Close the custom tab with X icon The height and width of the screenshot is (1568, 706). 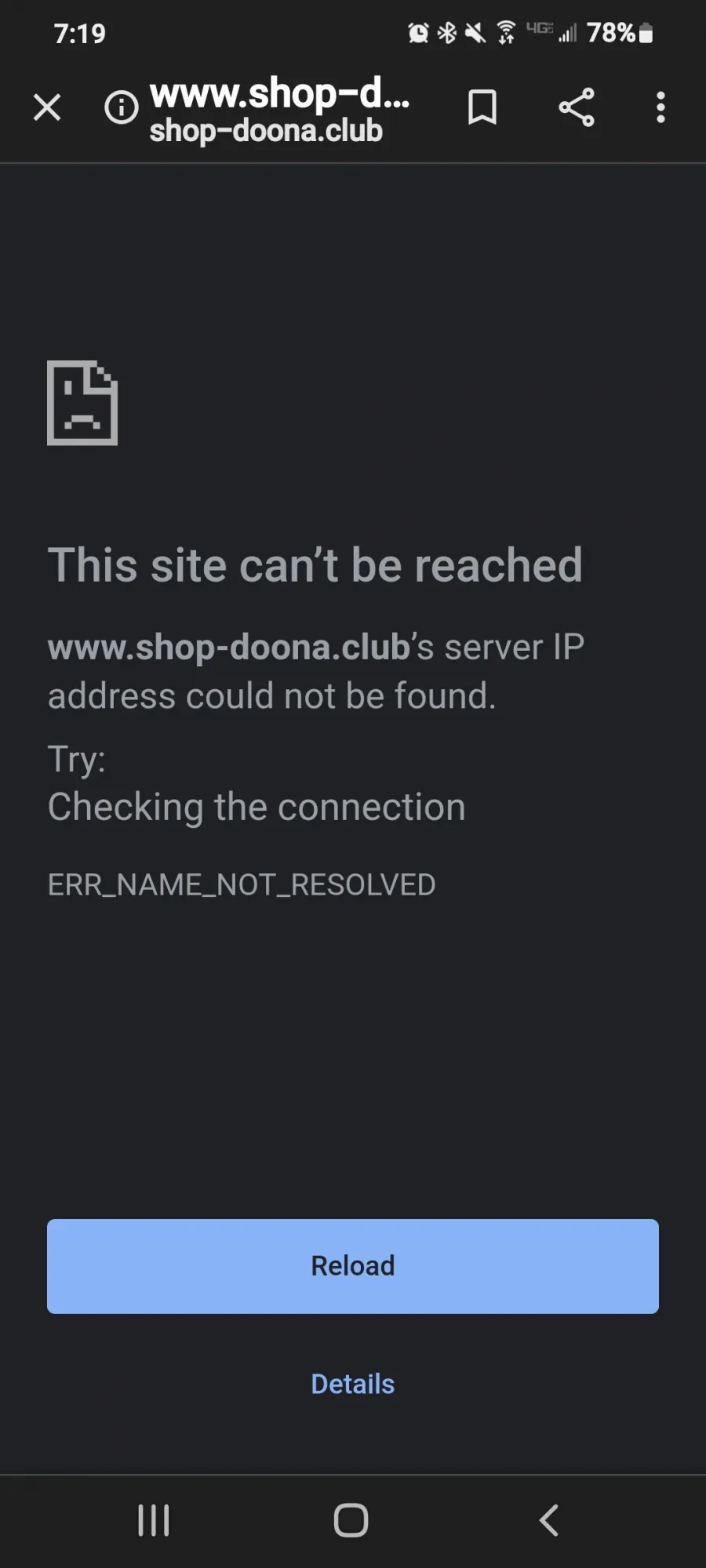click(47, 107)
